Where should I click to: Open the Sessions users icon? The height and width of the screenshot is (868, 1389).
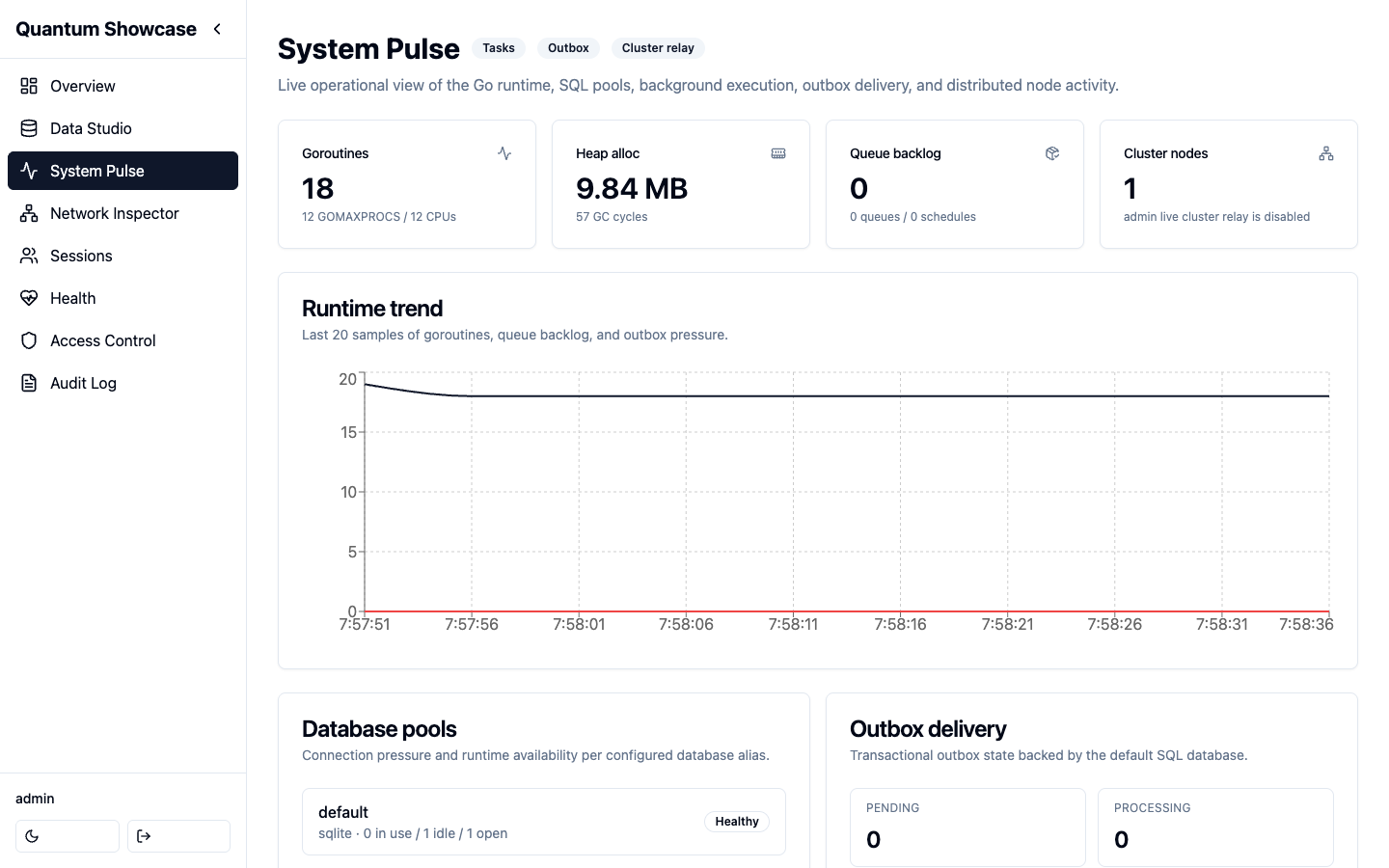tap(29, 256)
